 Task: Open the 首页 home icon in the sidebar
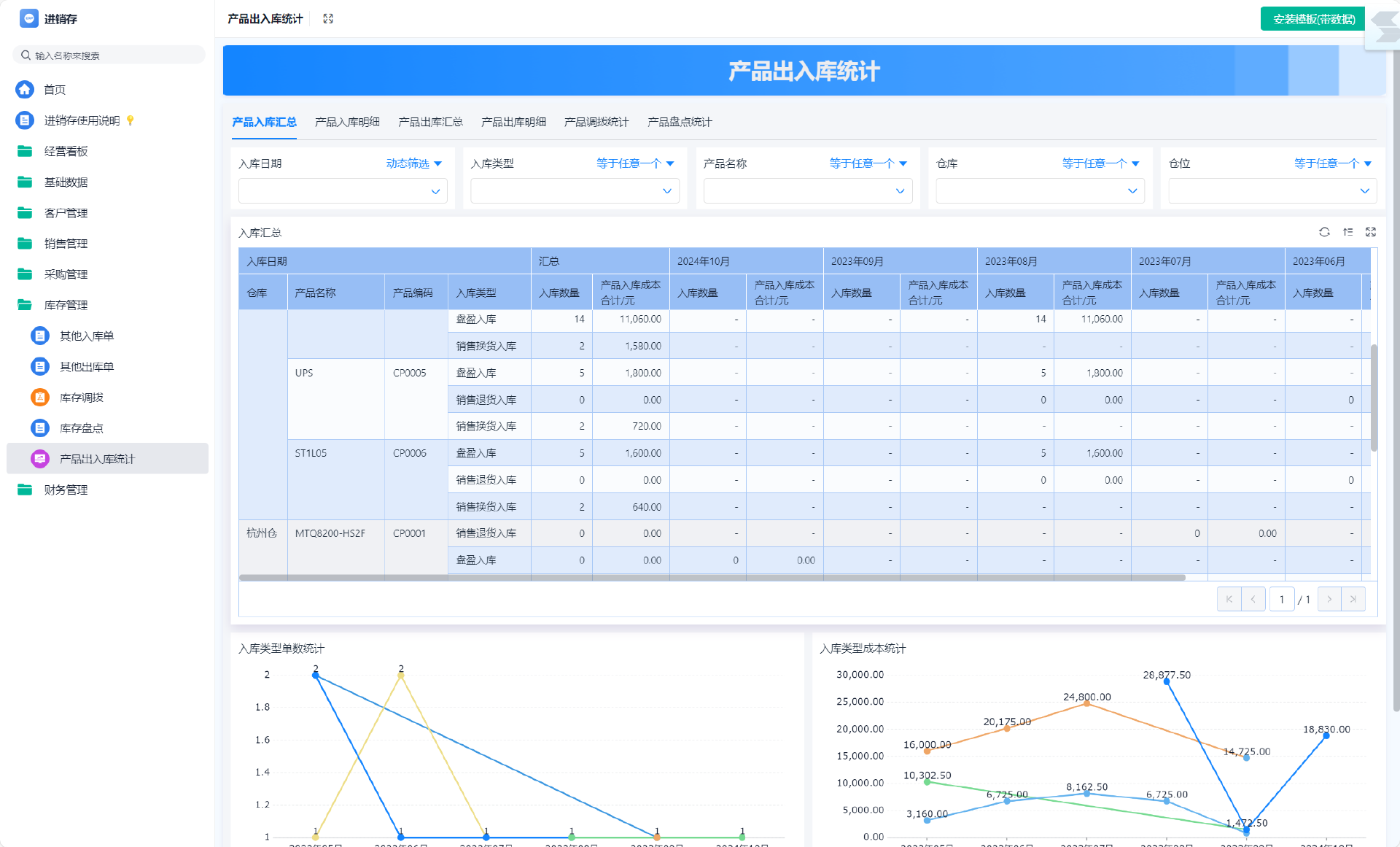pyautogui.click(x=25, y=89)
